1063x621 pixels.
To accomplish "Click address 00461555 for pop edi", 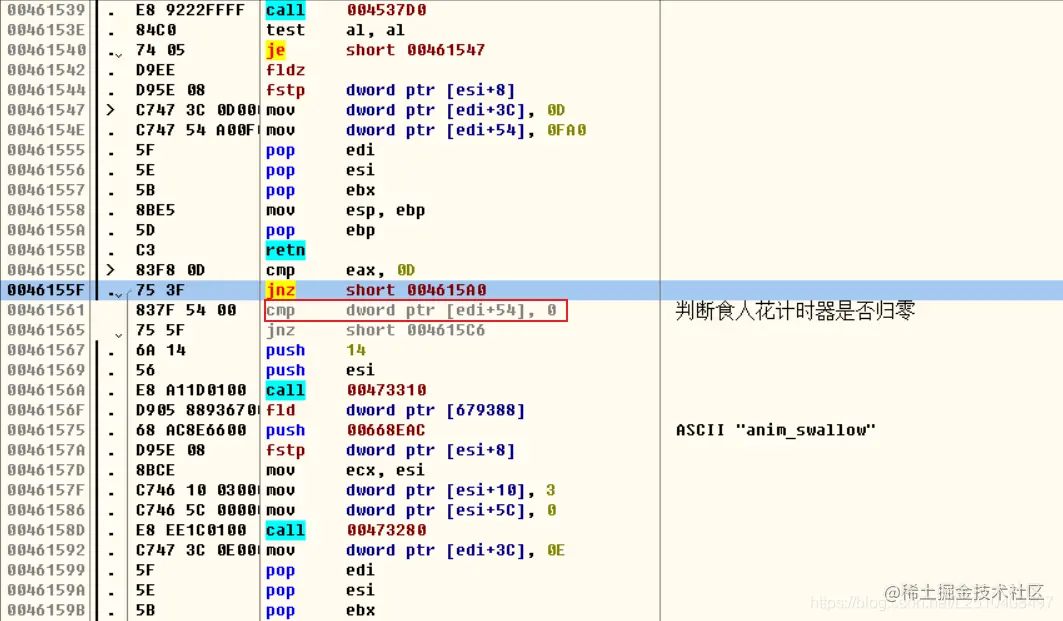I will coord(46,150).
